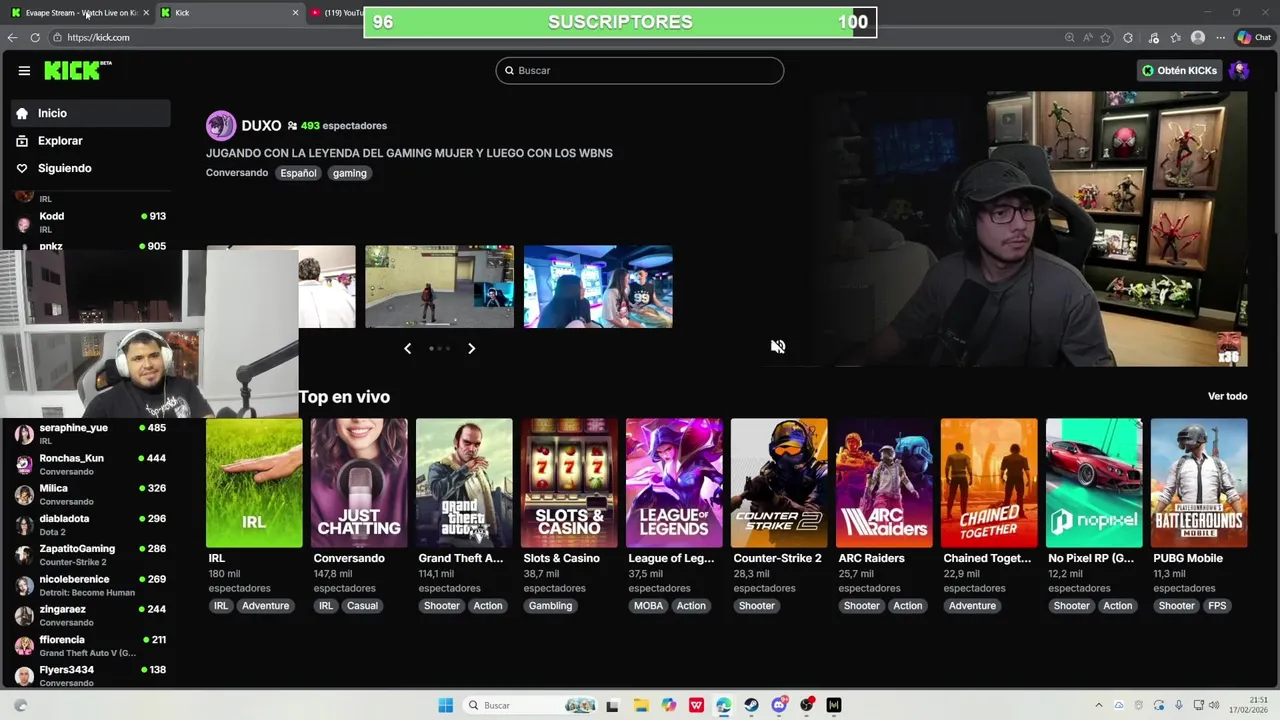1280x720 pixels.
Task: Click the Gambling tag under Slots & Casino
Action: point(550,606)
